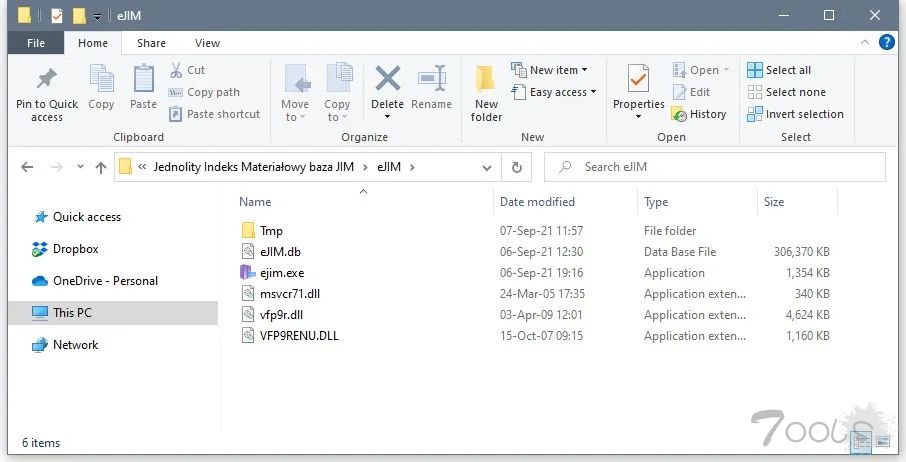This screenshot has width=906, height=462.
Task: Select Dropbox in navigation pane
Action: coord(75,249)
